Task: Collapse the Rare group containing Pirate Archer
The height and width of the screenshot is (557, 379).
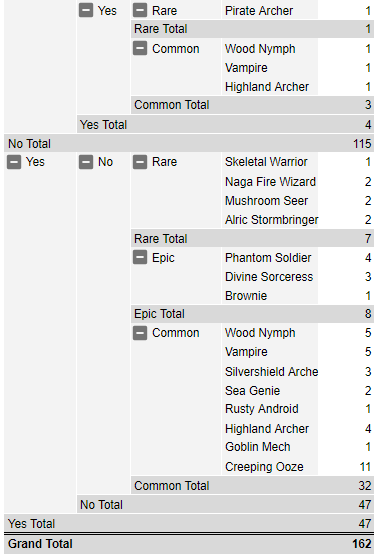Action: [140, 10]
